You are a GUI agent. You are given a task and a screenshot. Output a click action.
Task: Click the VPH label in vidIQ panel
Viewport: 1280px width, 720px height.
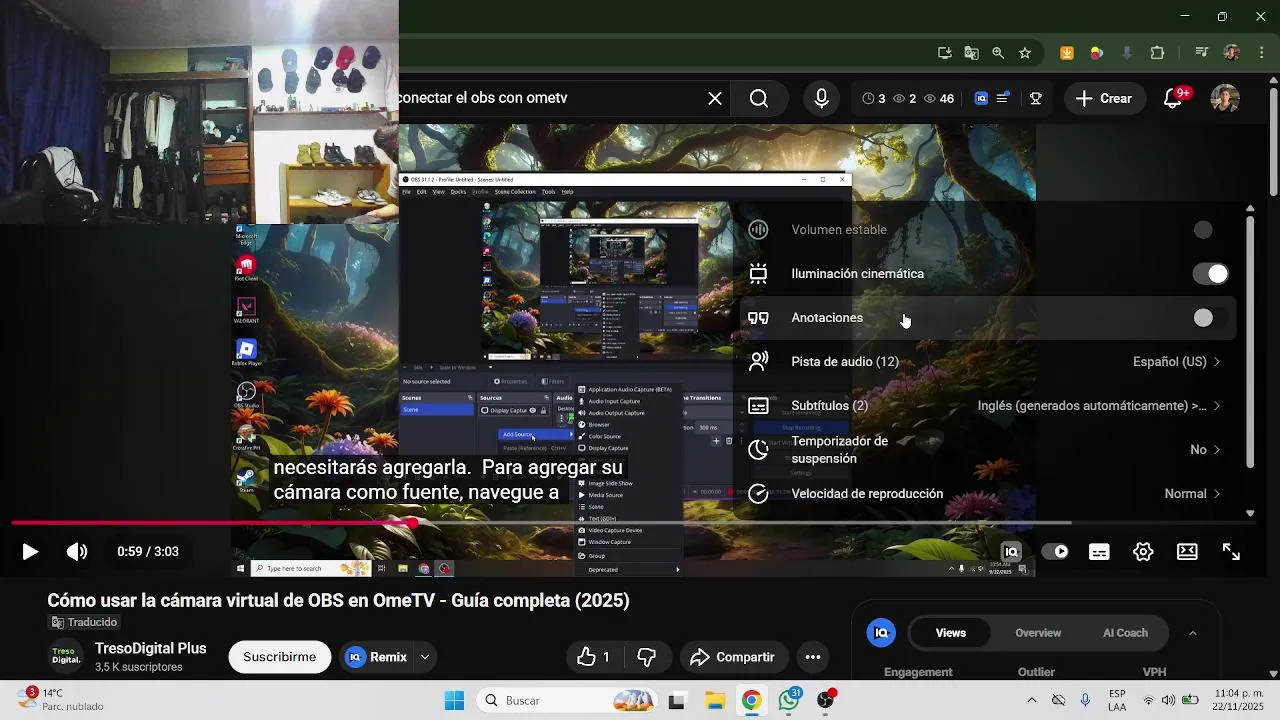pos(1154,672)
